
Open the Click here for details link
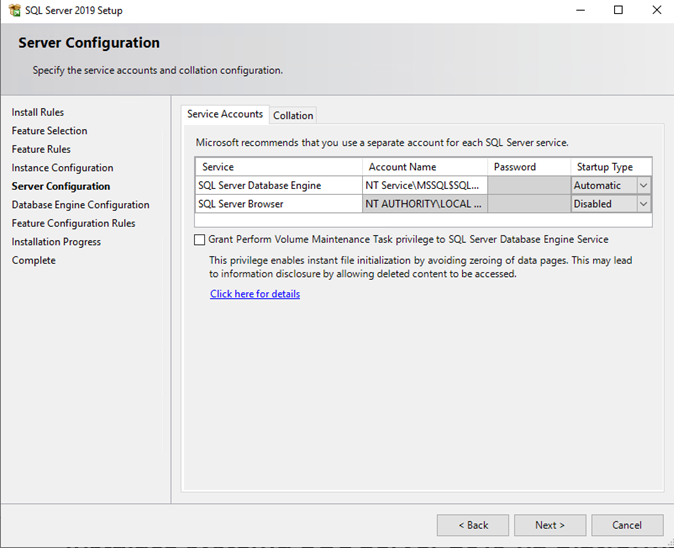(255, 294)
